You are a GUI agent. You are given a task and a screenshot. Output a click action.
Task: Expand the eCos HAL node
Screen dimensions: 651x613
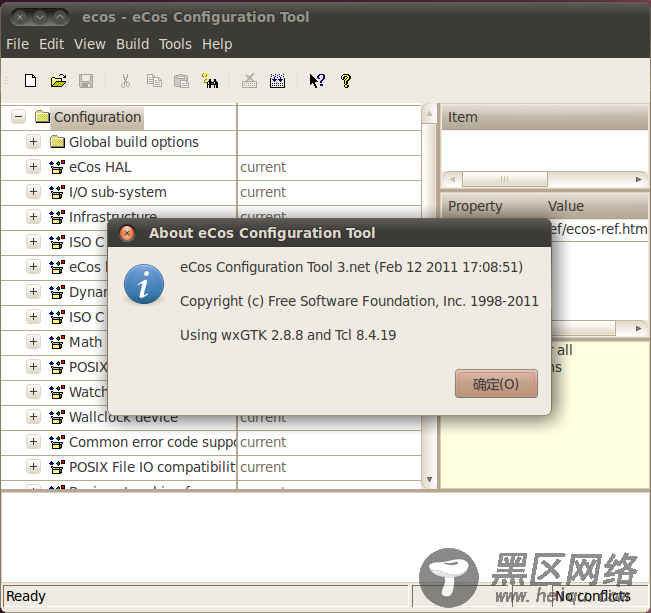coord(33,167)
